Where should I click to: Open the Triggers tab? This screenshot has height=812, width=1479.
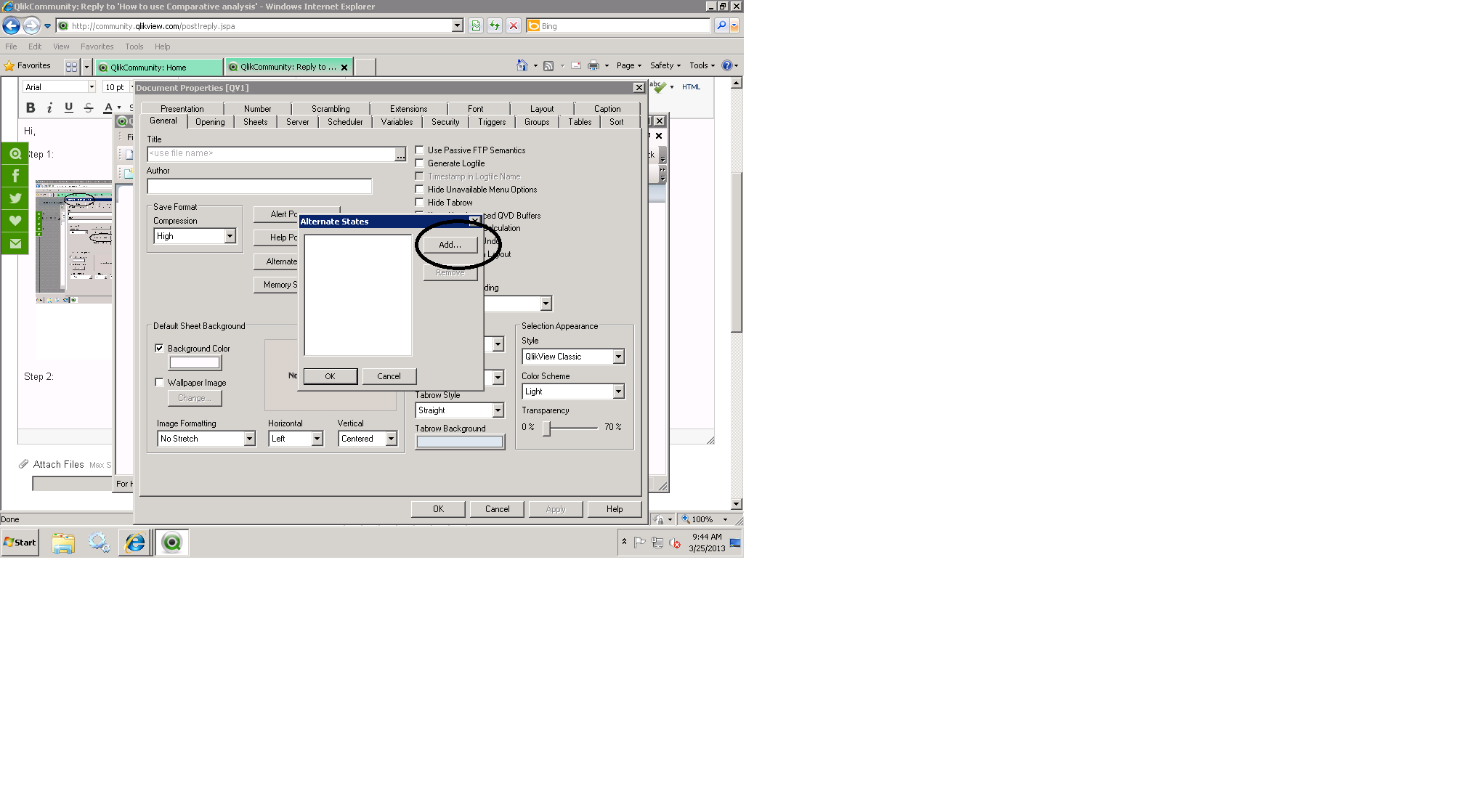[x=492, y=122]
